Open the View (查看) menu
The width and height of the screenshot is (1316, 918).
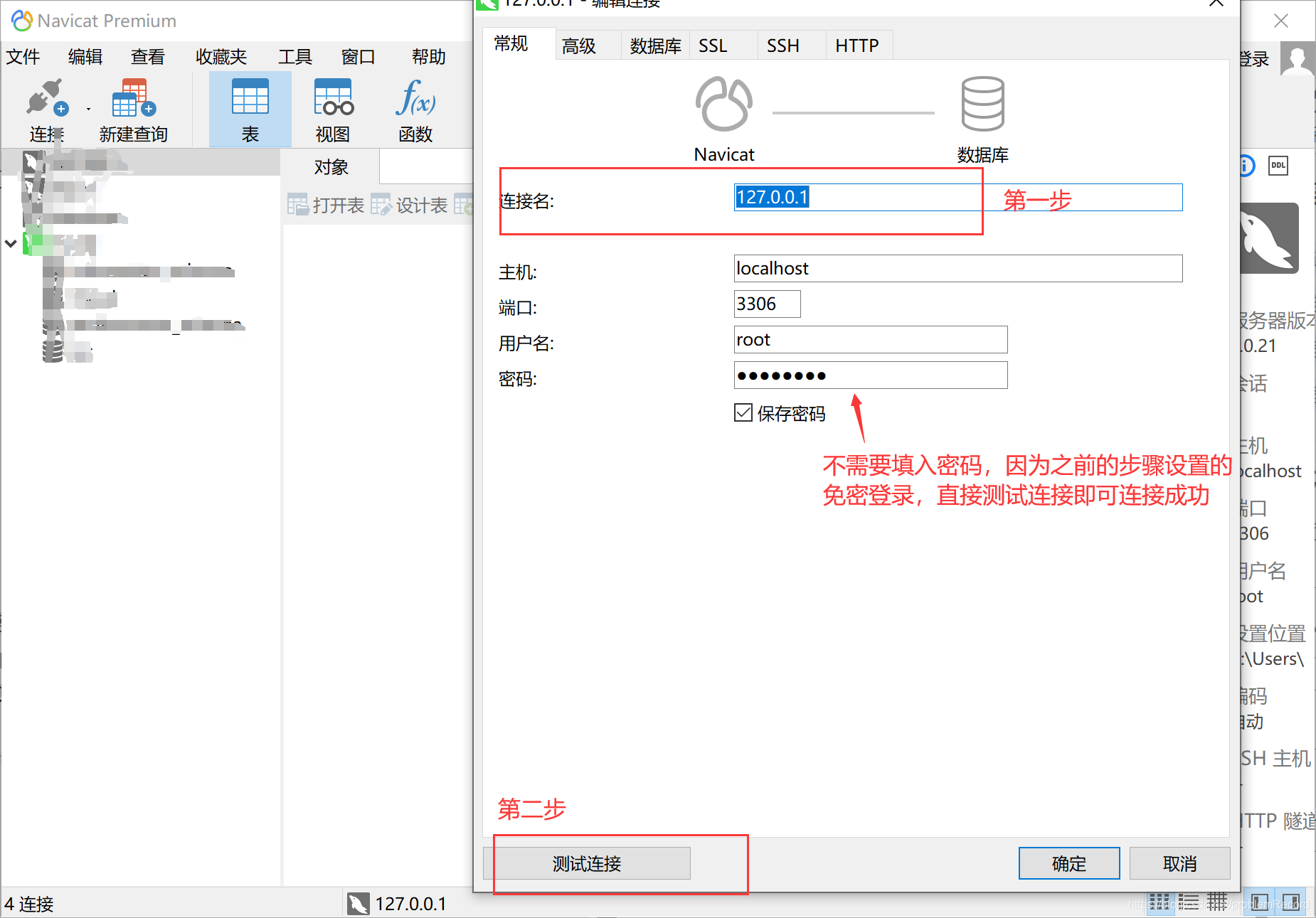[x=148, y=57]
